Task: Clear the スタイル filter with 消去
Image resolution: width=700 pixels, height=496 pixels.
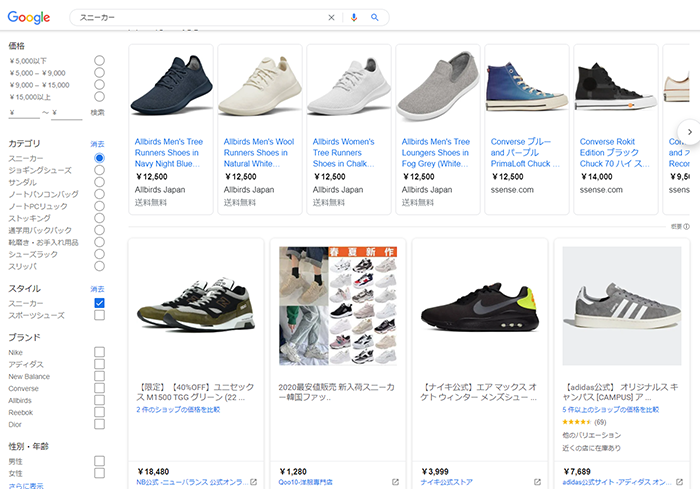Action: click(97, 289)
